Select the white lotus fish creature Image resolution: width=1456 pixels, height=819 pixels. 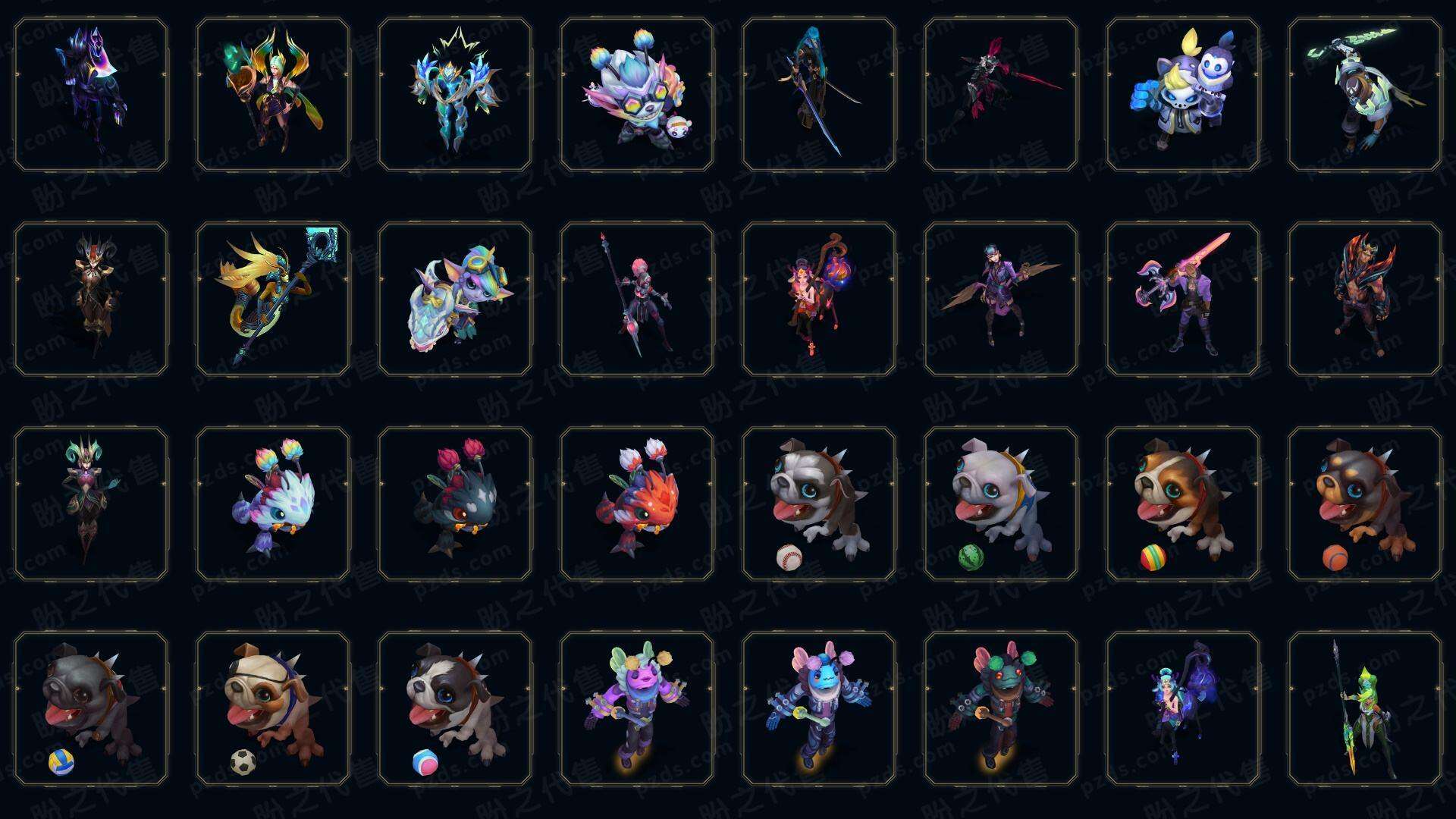pos(273,504)
